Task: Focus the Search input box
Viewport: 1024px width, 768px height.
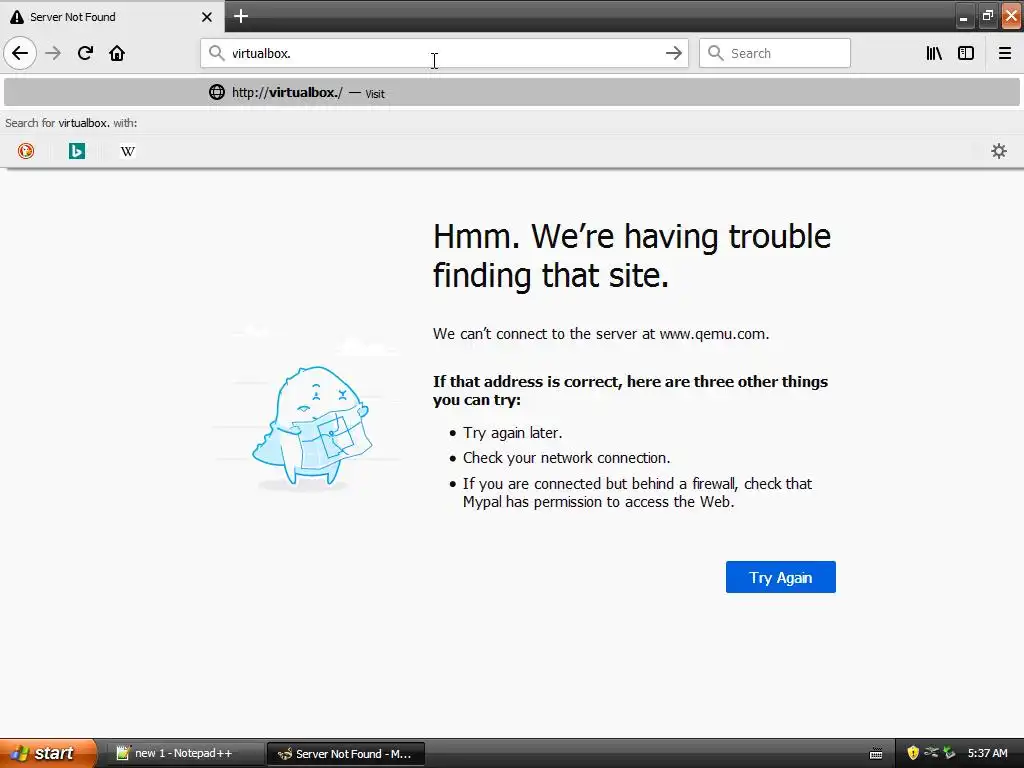Action: 775,53
